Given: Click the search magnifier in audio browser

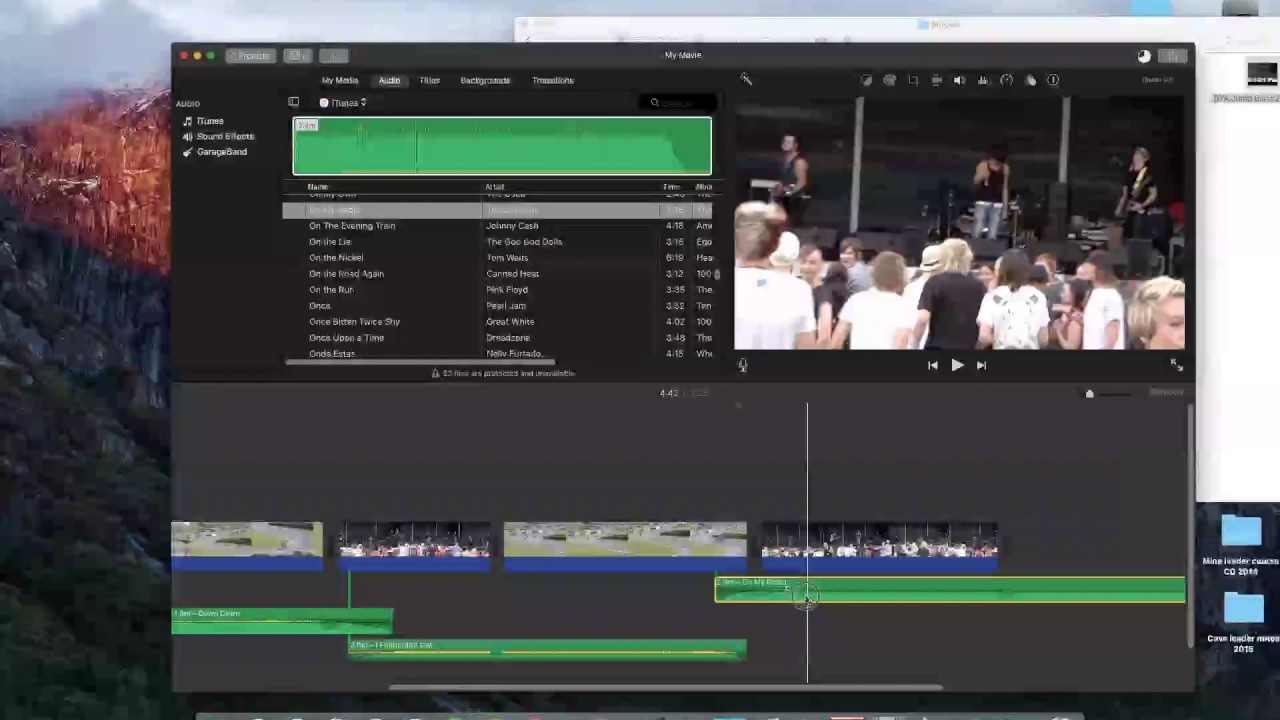Looking at the screenshot, I should [655, 103].
